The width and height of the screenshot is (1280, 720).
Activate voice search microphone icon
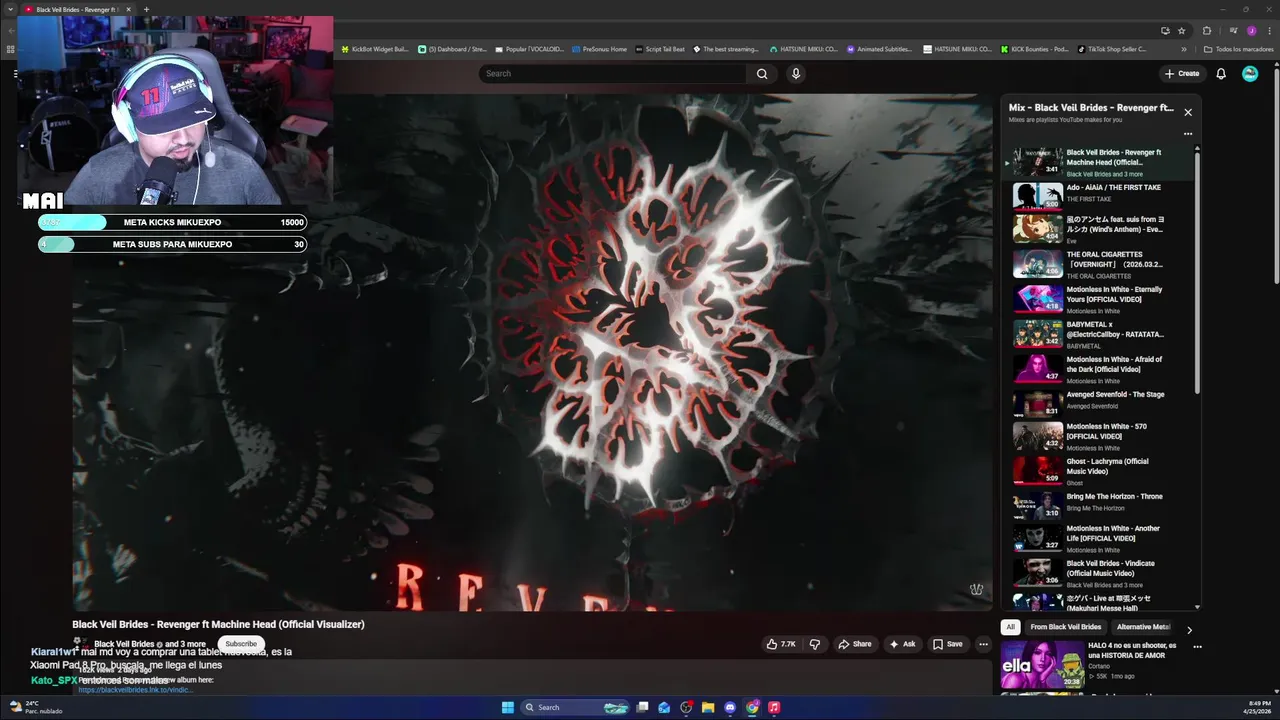click(796, 73)
